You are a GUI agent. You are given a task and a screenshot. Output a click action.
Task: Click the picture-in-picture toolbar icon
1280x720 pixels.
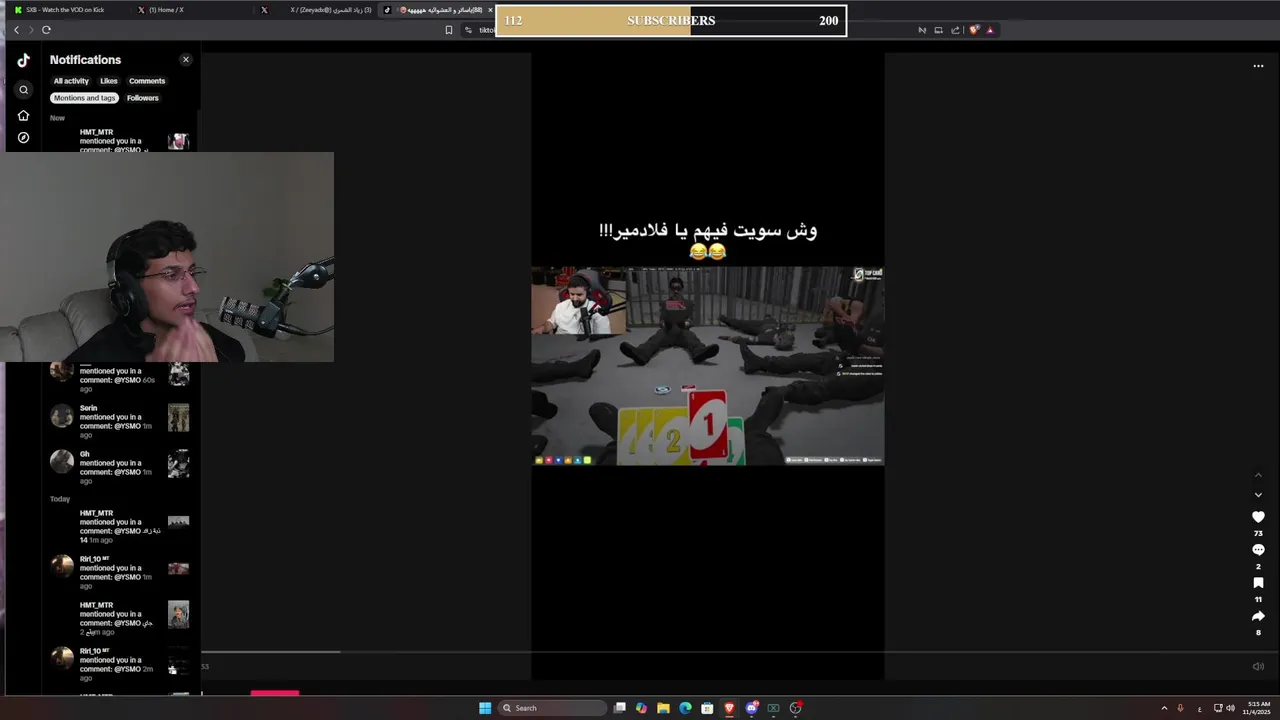pos(938,30)
